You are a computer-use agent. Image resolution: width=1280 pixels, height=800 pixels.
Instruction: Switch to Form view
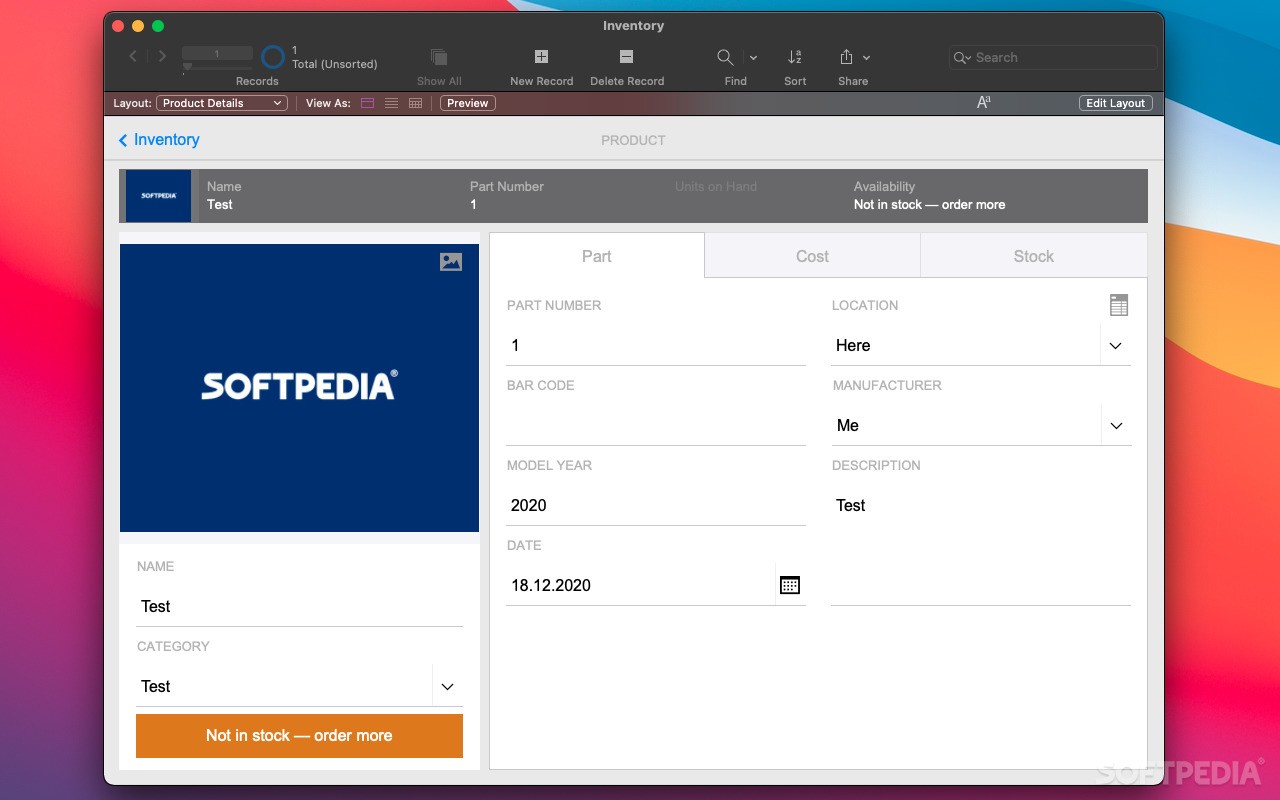pos(368,103)
